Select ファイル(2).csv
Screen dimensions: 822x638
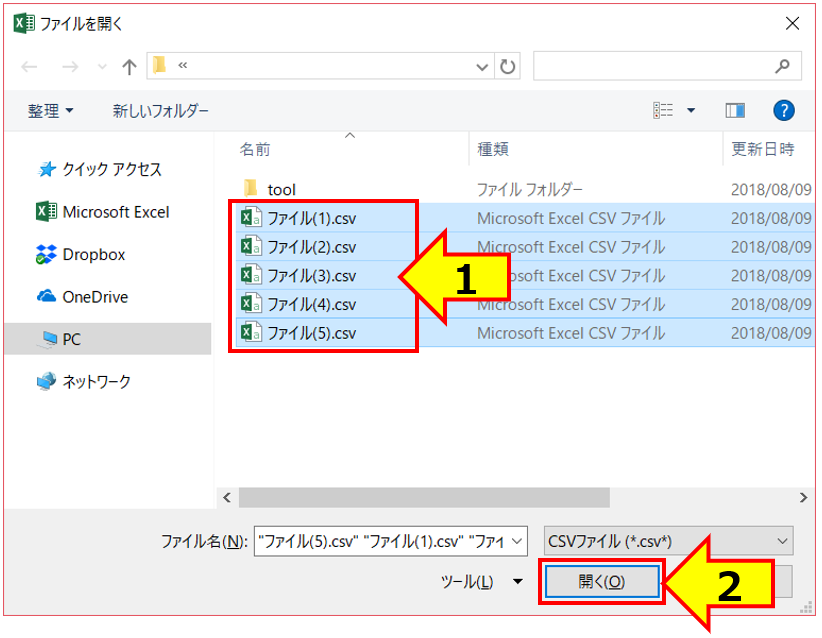(312, 247)
